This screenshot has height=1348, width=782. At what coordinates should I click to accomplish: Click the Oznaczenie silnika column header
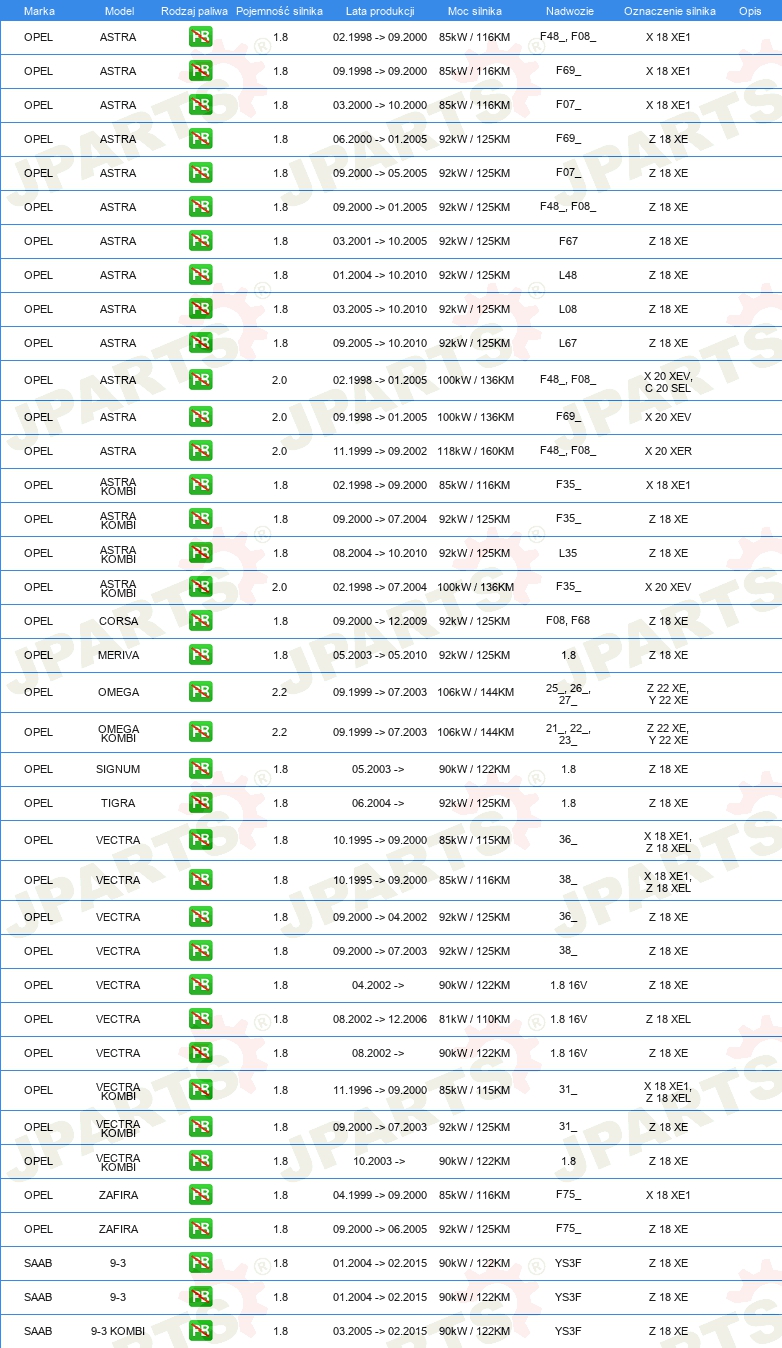(x=669, y=11)
